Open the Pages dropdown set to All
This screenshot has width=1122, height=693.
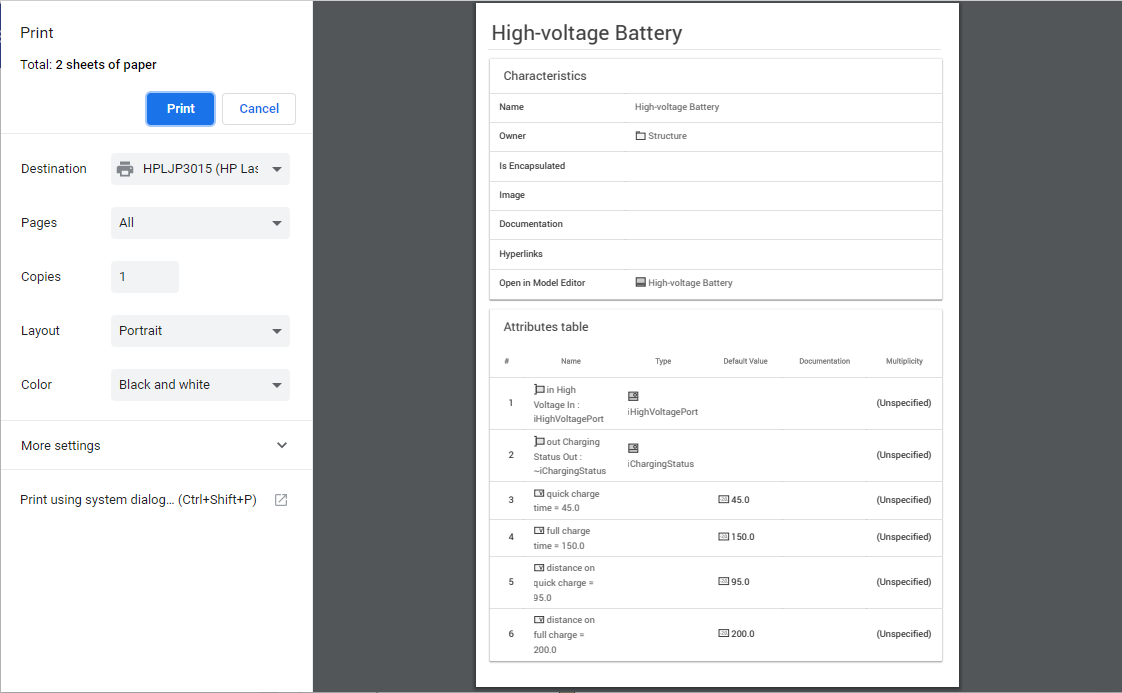200,223
